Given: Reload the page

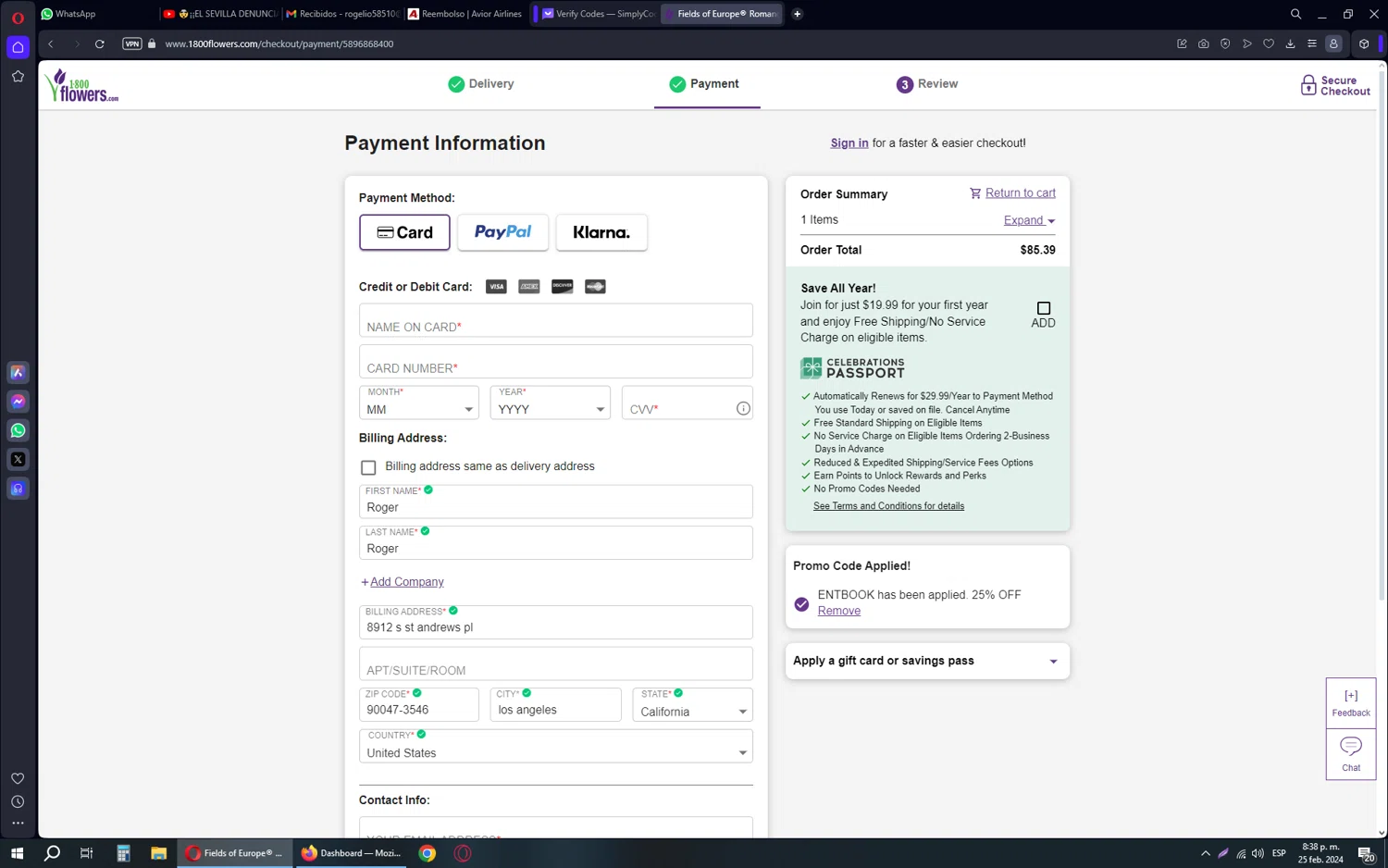Looking at the screenshot, I should pyautogui.click(x=99, y=43).
